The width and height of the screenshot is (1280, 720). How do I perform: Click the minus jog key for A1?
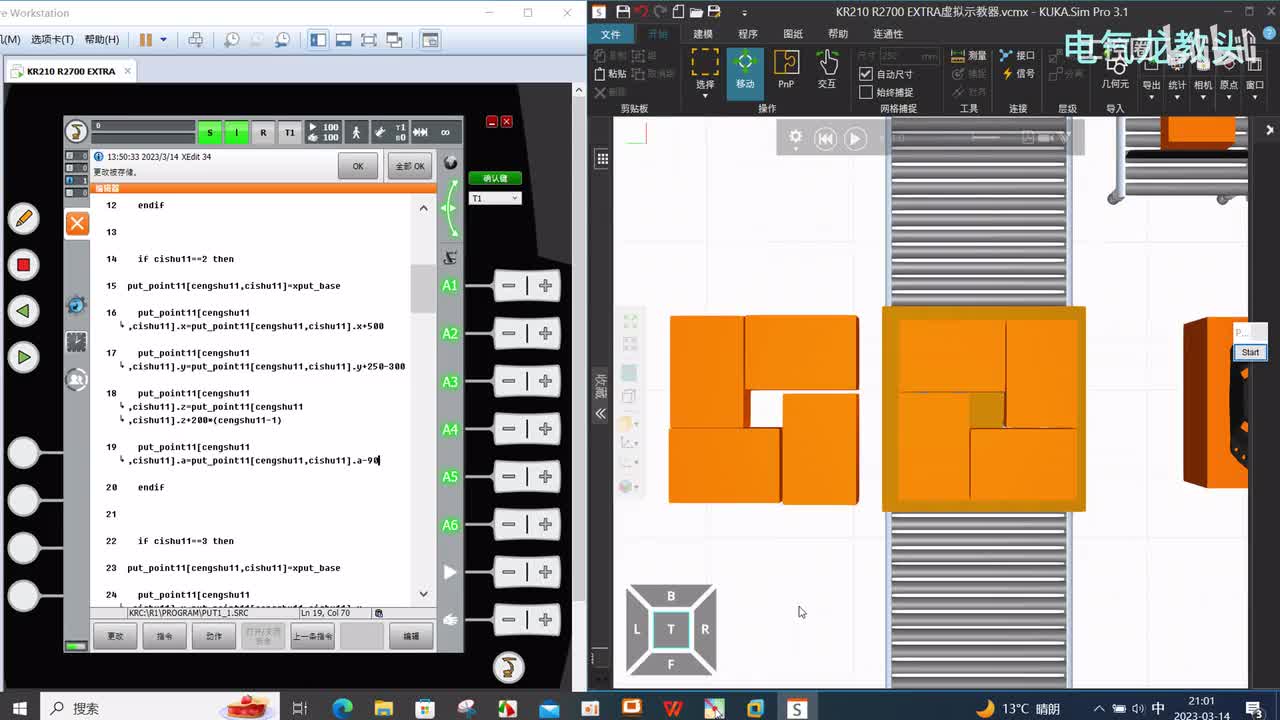(509, 286)
